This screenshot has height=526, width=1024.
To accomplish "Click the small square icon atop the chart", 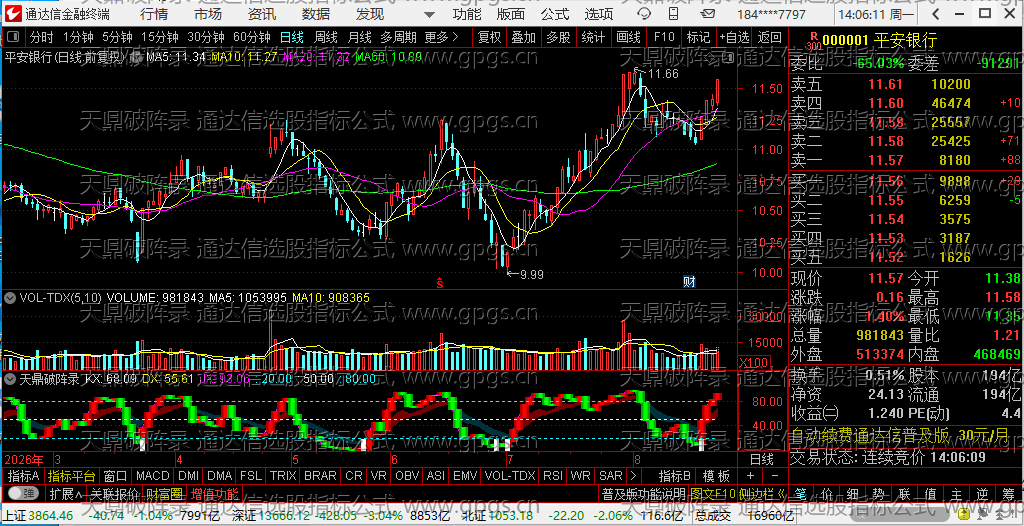I will (x=728, y=58).
